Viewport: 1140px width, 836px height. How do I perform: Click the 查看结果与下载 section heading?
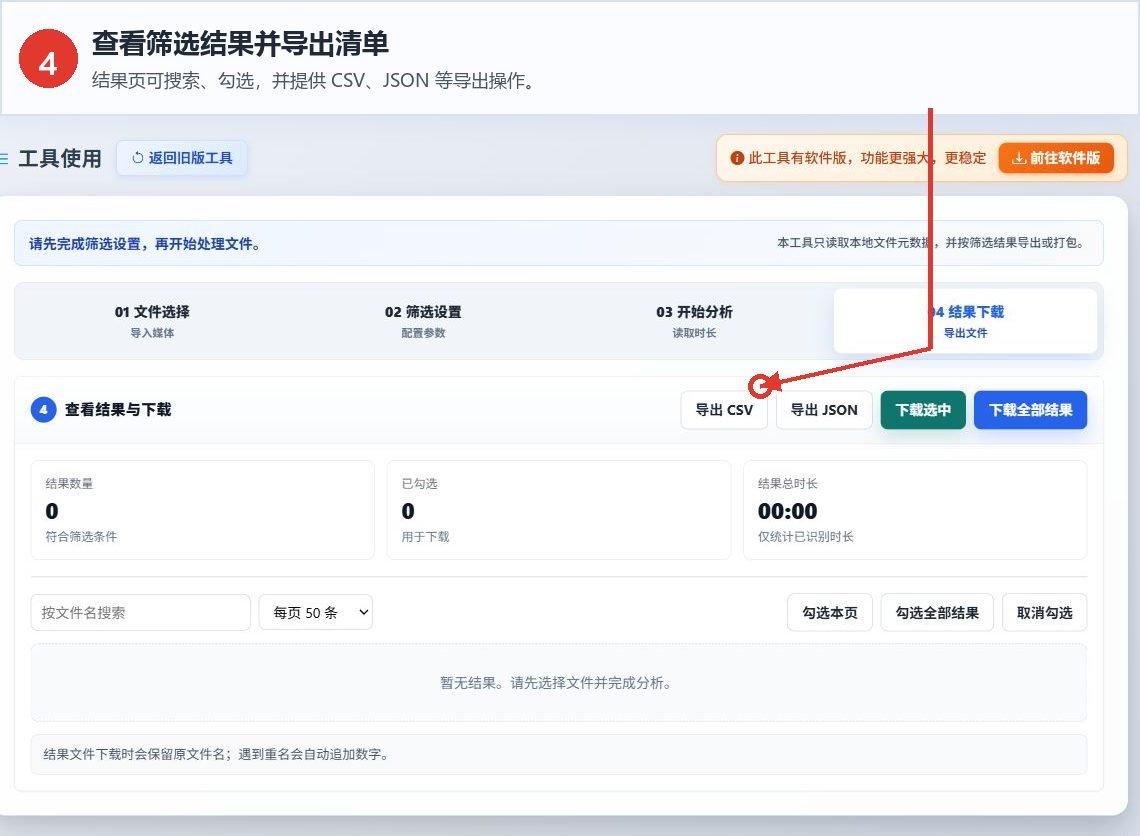point(118,410)
